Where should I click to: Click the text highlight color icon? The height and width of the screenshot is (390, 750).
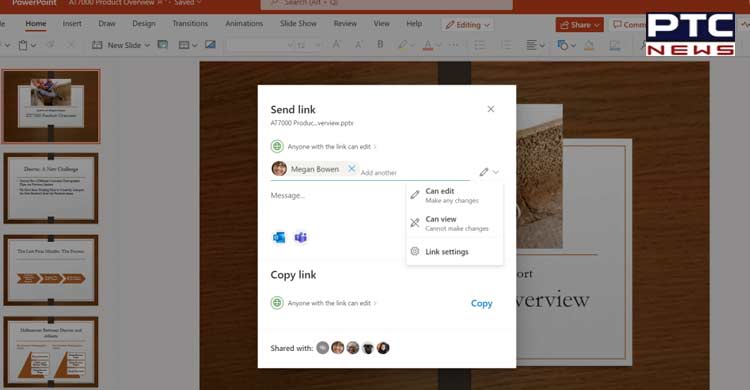tap(402, 45)
